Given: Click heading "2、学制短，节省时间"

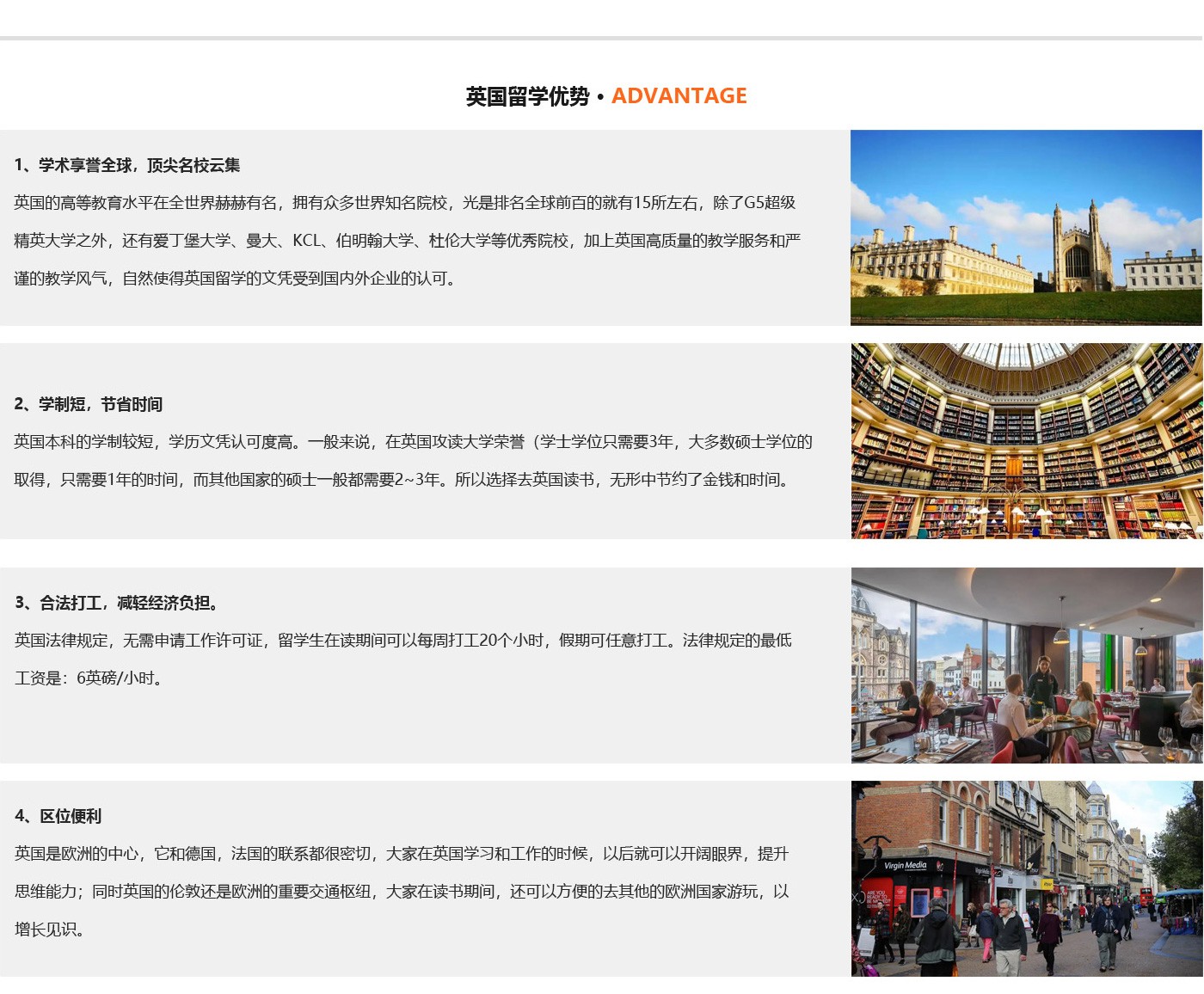Looking at the screenshot, I should pos(88,404).
